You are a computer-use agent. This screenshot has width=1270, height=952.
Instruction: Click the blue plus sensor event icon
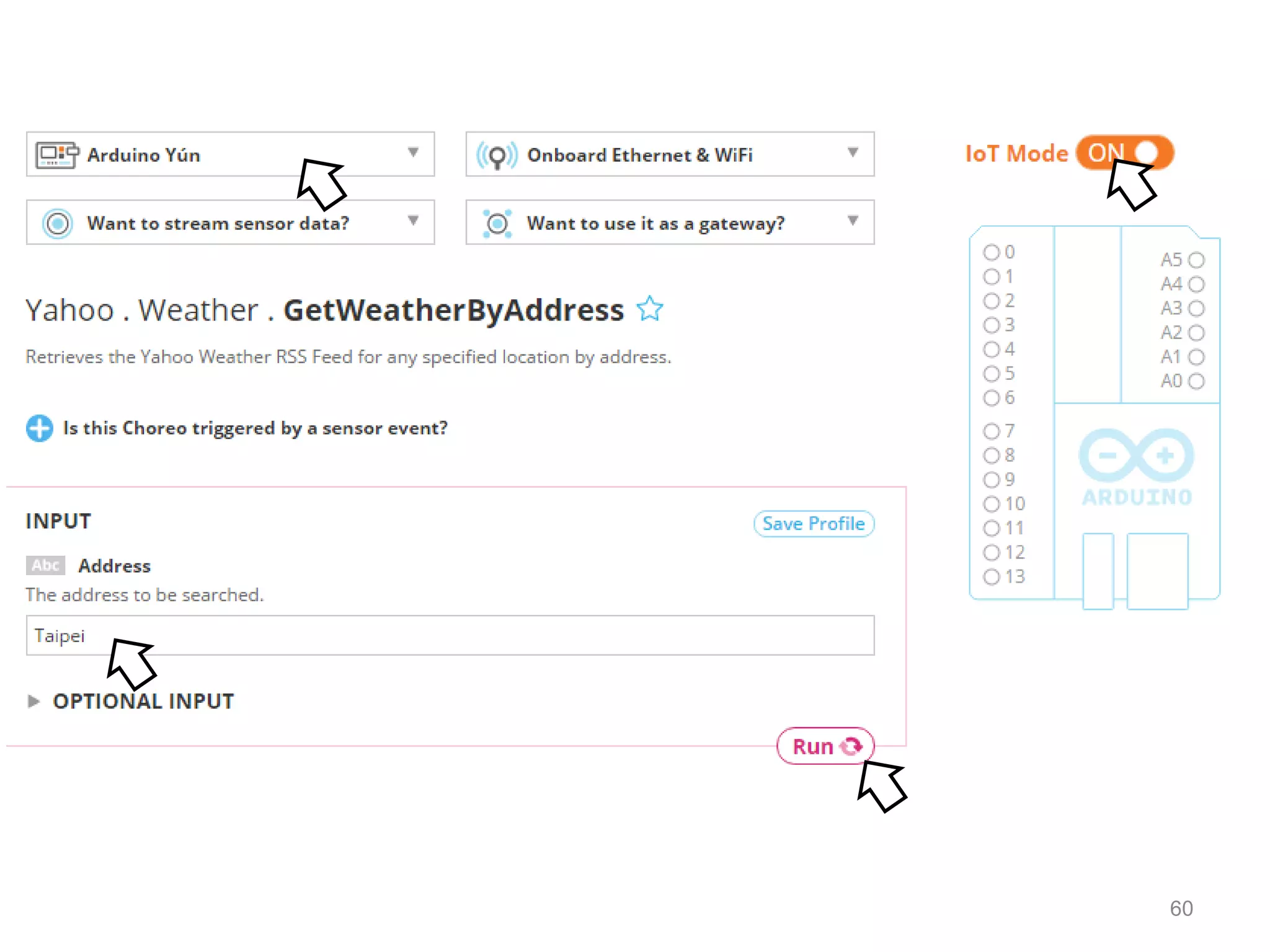click(x=40, y=428)
